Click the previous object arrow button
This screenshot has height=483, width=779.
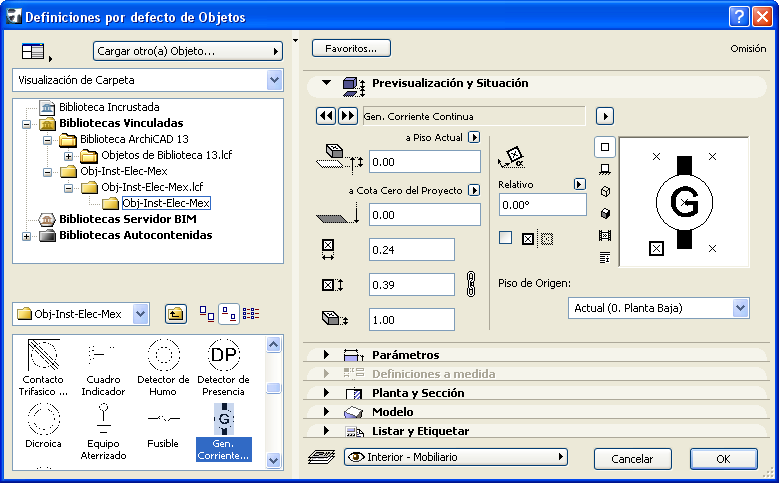(325, 116)
